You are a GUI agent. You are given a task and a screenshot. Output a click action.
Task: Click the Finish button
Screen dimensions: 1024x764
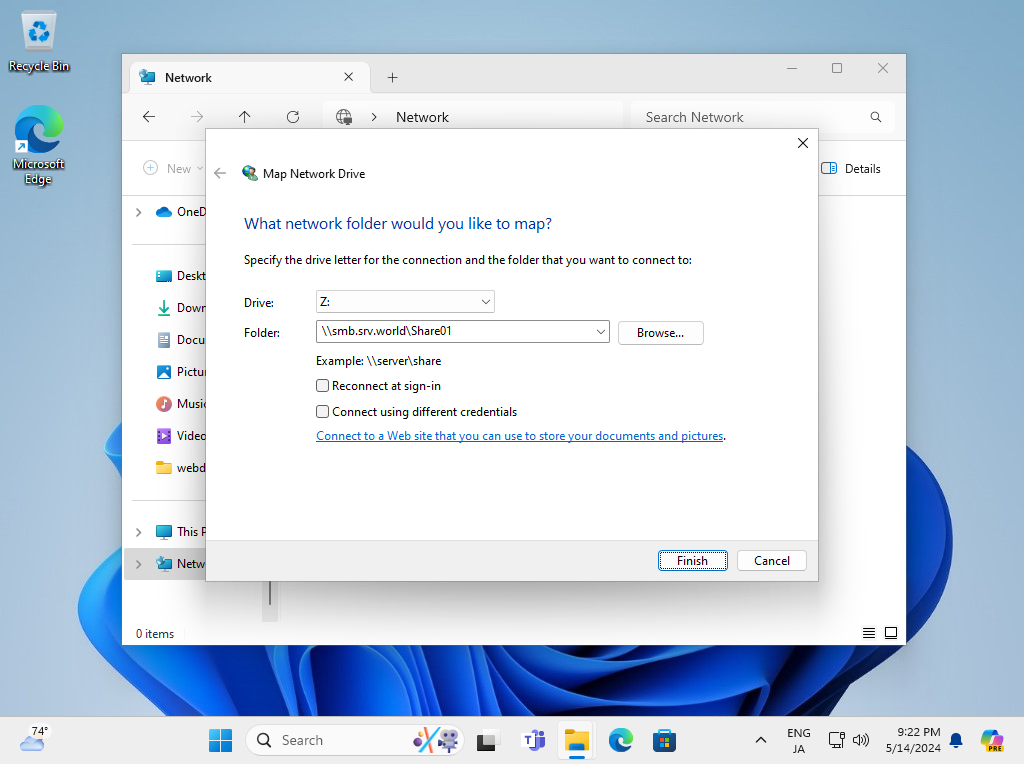692,561
